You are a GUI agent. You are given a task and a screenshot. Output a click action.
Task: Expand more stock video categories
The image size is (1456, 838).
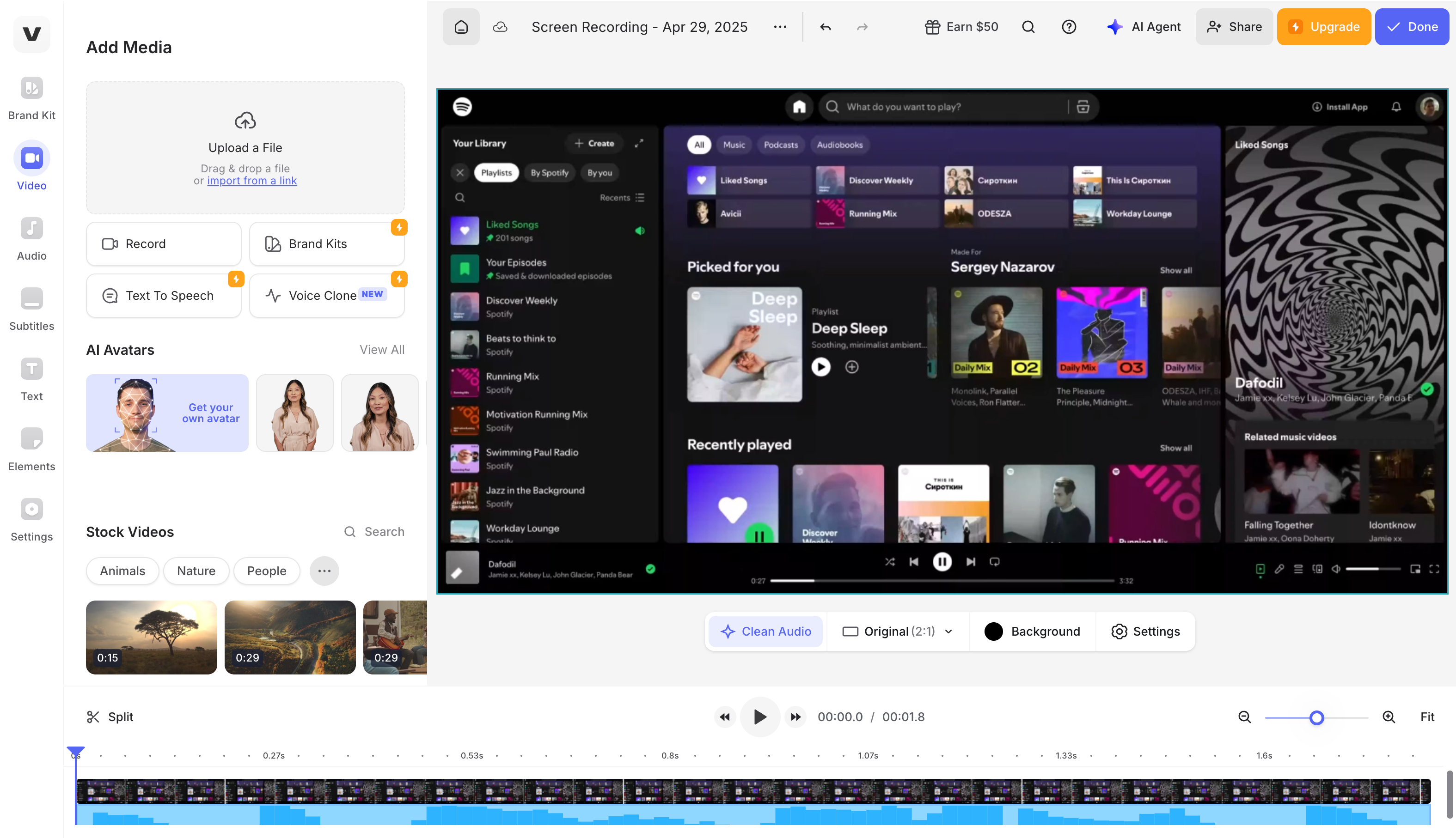(x=324, y=571)
